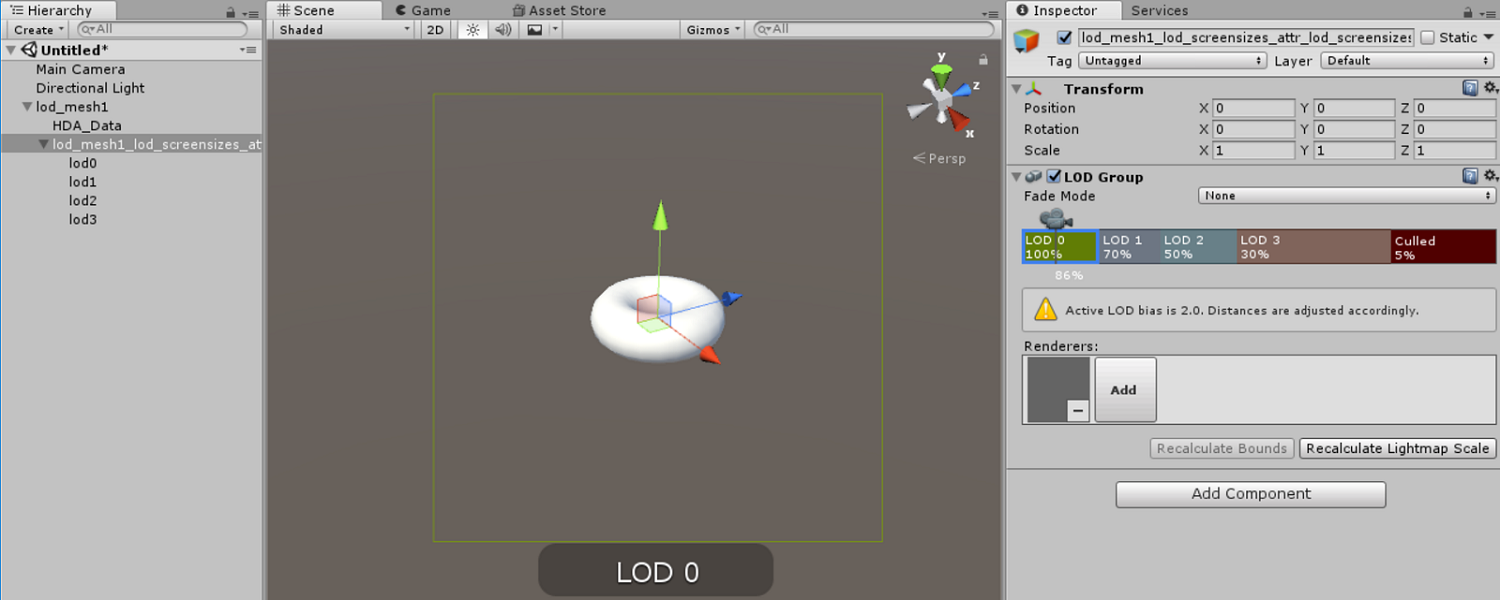Click the scene effects image icon

[535, 30]
